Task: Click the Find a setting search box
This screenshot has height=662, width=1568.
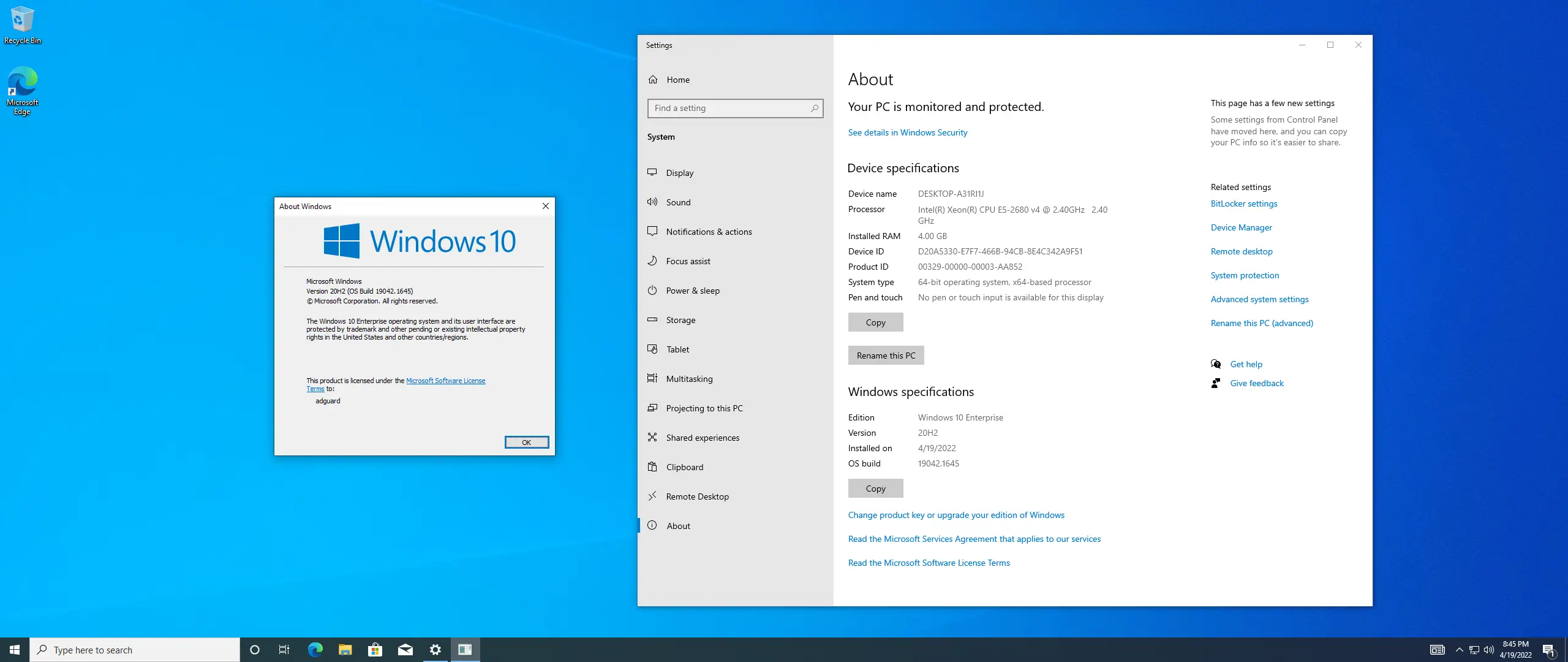Action: [735, 108]
